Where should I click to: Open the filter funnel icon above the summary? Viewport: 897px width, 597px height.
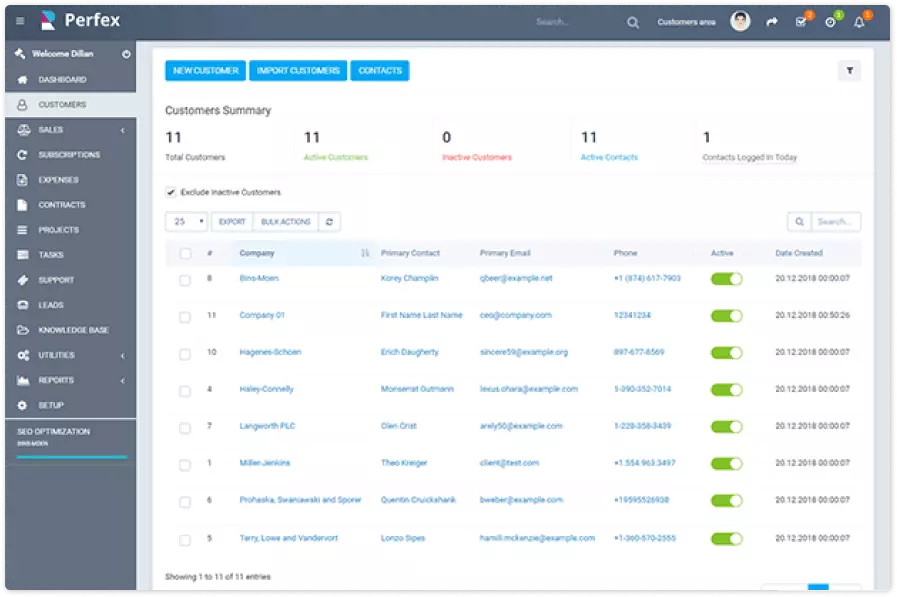pos(850,70)
